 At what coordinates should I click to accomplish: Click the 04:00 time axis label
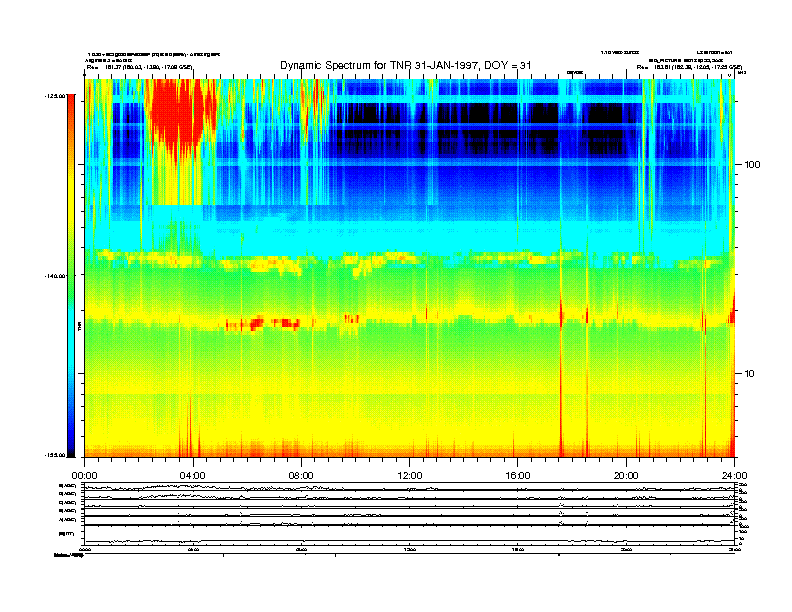[193, 476]
